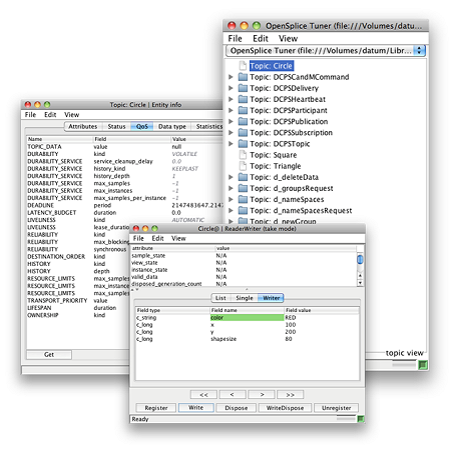Expand Topic: DCPSParticipant node
This screenshot has height=451, width=451.
[x=231, y=110]
